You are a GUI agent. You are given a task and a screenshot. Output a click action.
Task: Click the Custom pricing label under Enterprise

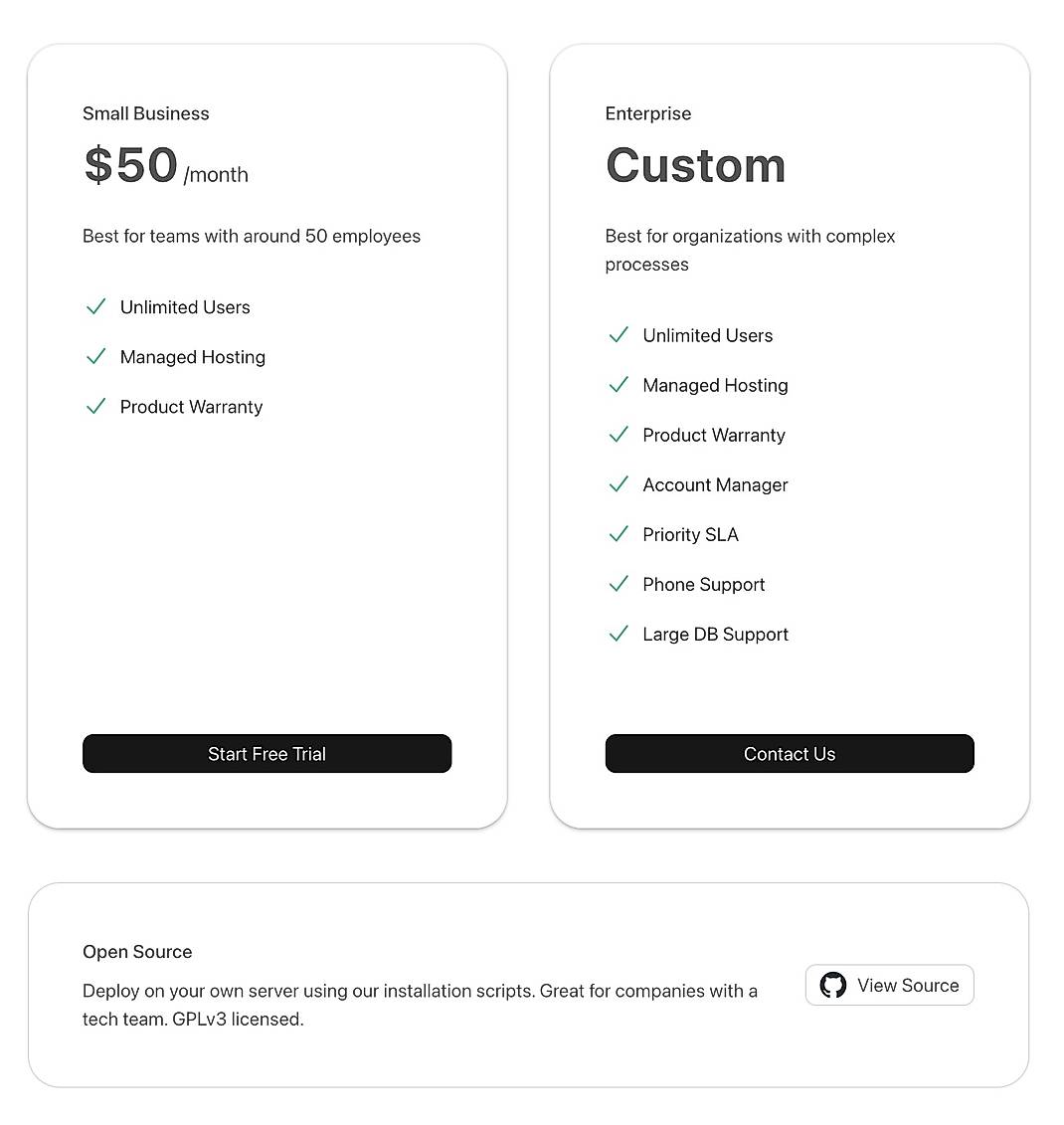click(695, 164)
